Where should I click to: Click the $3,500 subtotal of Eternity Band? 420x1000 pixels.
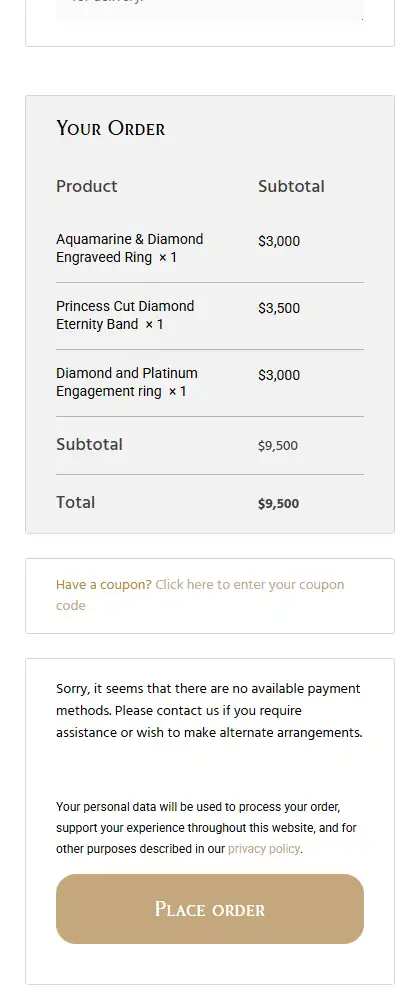[279, 308]
